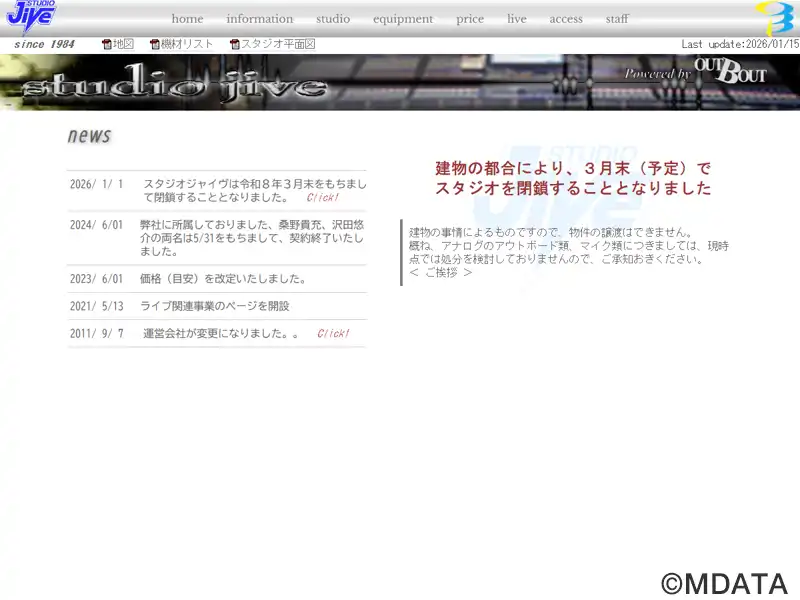Click the Last update date text
800x600 pixels.
pyautogui.click(x=740, y=44)
